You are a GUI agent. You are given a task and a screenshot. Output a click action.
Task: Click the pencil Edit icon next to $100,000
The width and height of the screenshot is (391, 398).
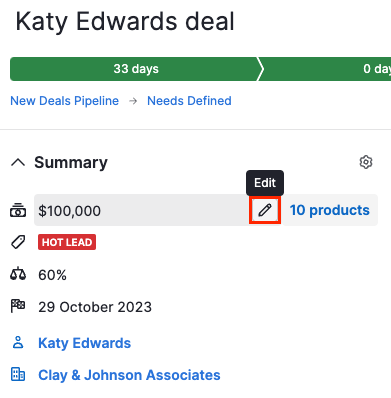tap(265, 210)
